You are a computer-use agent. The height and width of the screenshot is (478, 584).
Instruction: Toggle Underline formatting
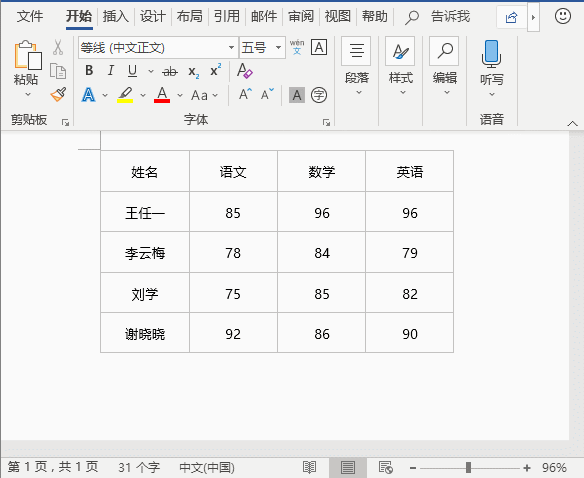[132, 70]
